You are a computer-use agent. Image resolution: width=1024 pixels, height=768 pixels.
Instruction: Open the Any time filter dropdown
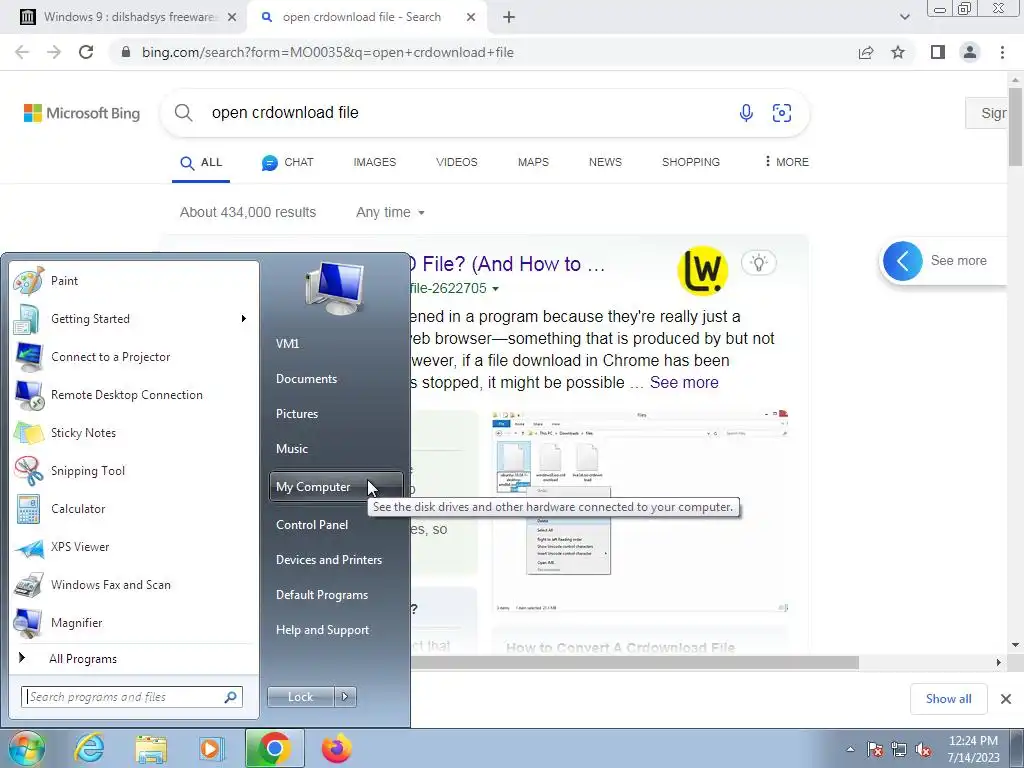(x=390, y=212)
